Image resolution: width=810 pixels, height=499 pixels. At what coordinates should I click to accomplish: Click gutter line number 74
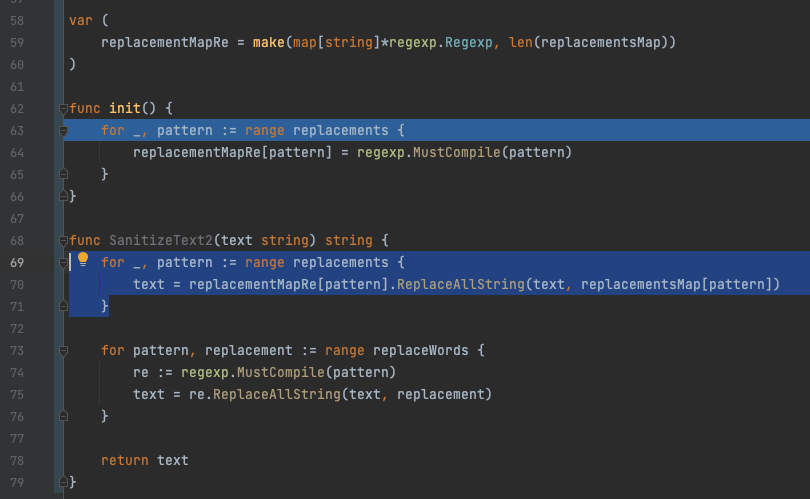point(19,372)
